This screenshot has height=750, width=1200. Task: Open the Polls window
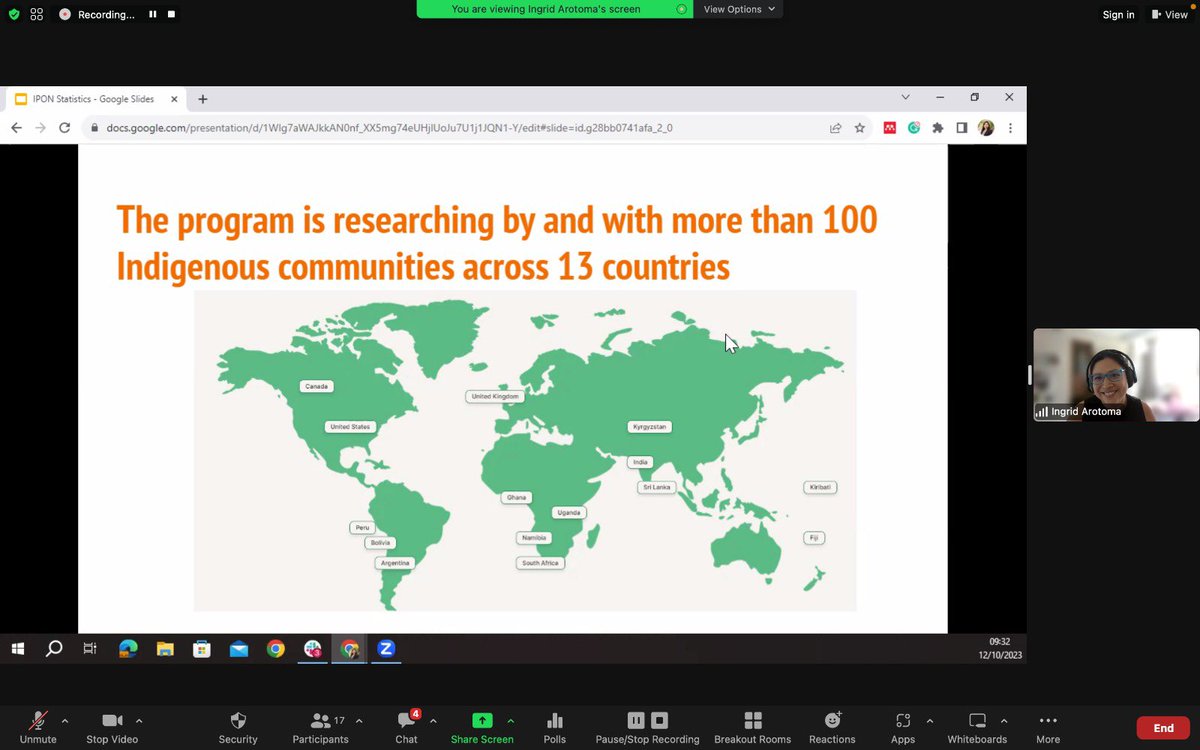tap(555, 728)
